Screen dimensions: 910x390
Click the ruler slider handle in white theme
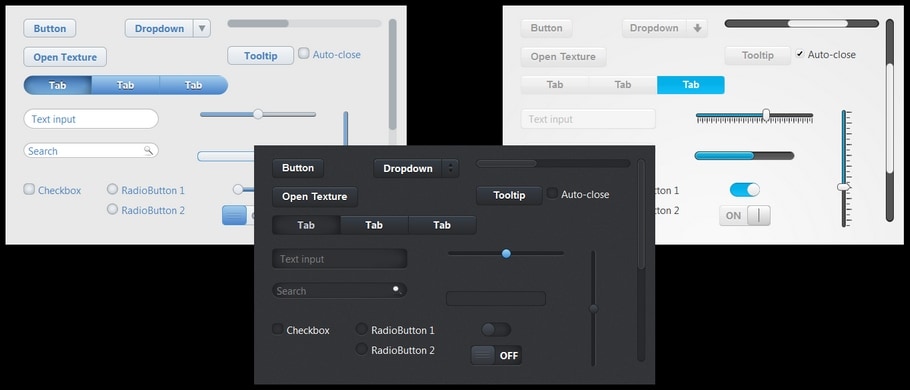766,114
